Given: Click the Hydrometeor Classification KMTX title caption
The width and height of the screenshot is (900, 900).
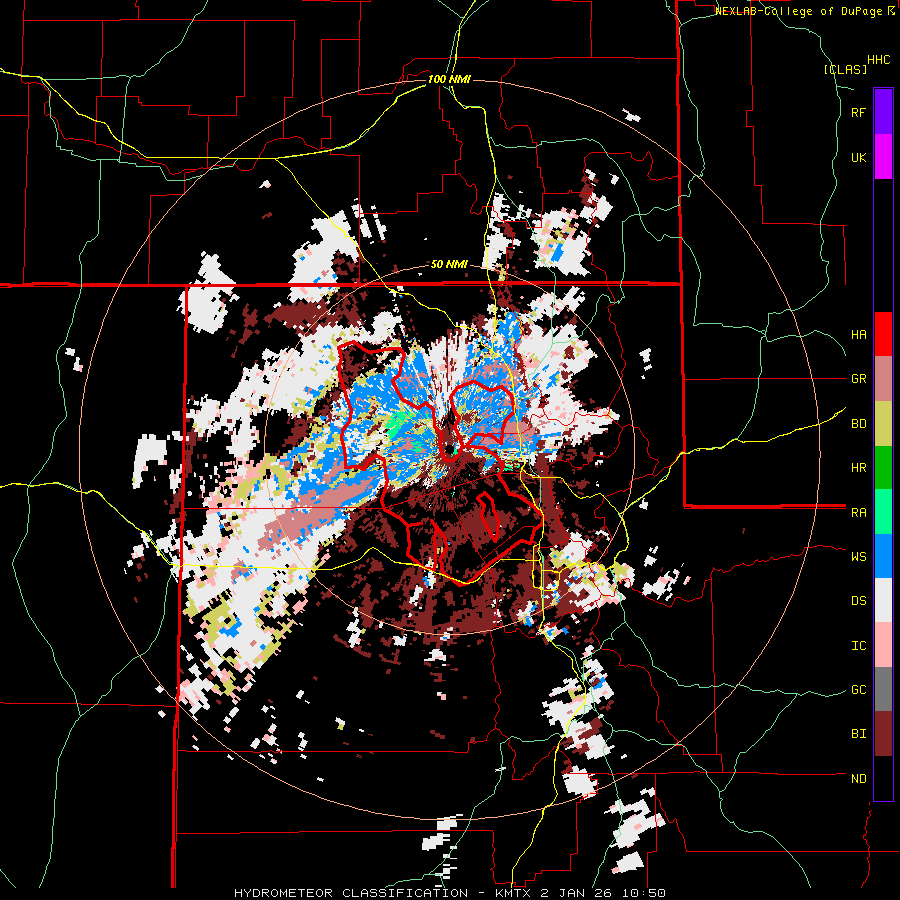Looking at the screenshot, I should [x=450, y=893].
